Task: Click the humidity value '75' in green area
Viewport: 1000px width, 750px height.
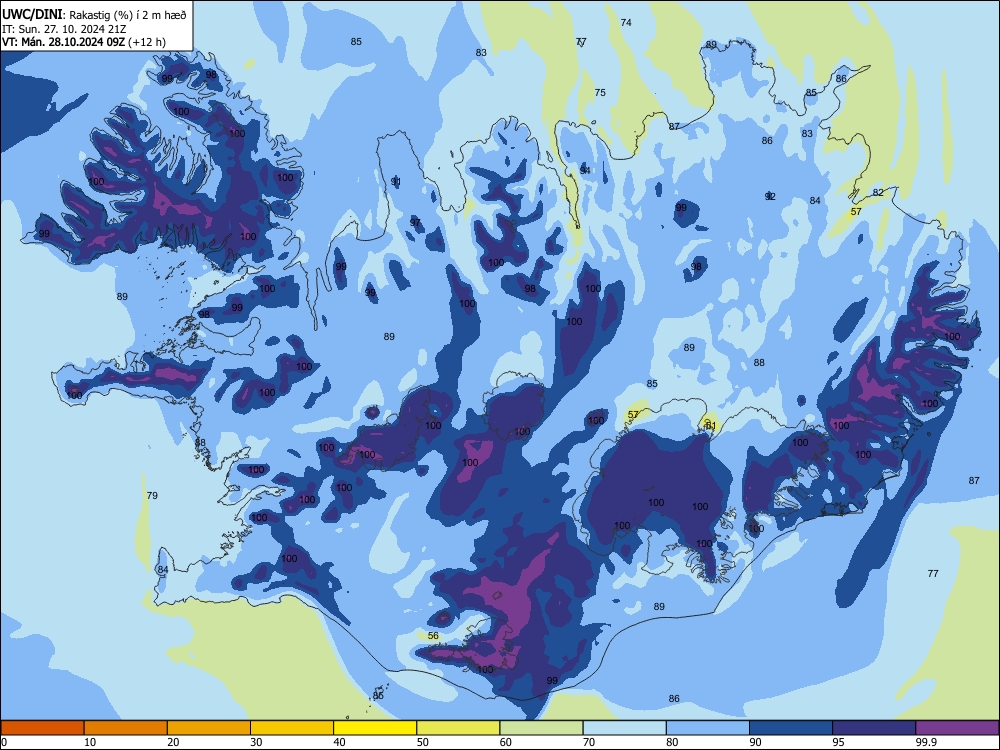Action: pyautogui.click(x=600, y=92)
